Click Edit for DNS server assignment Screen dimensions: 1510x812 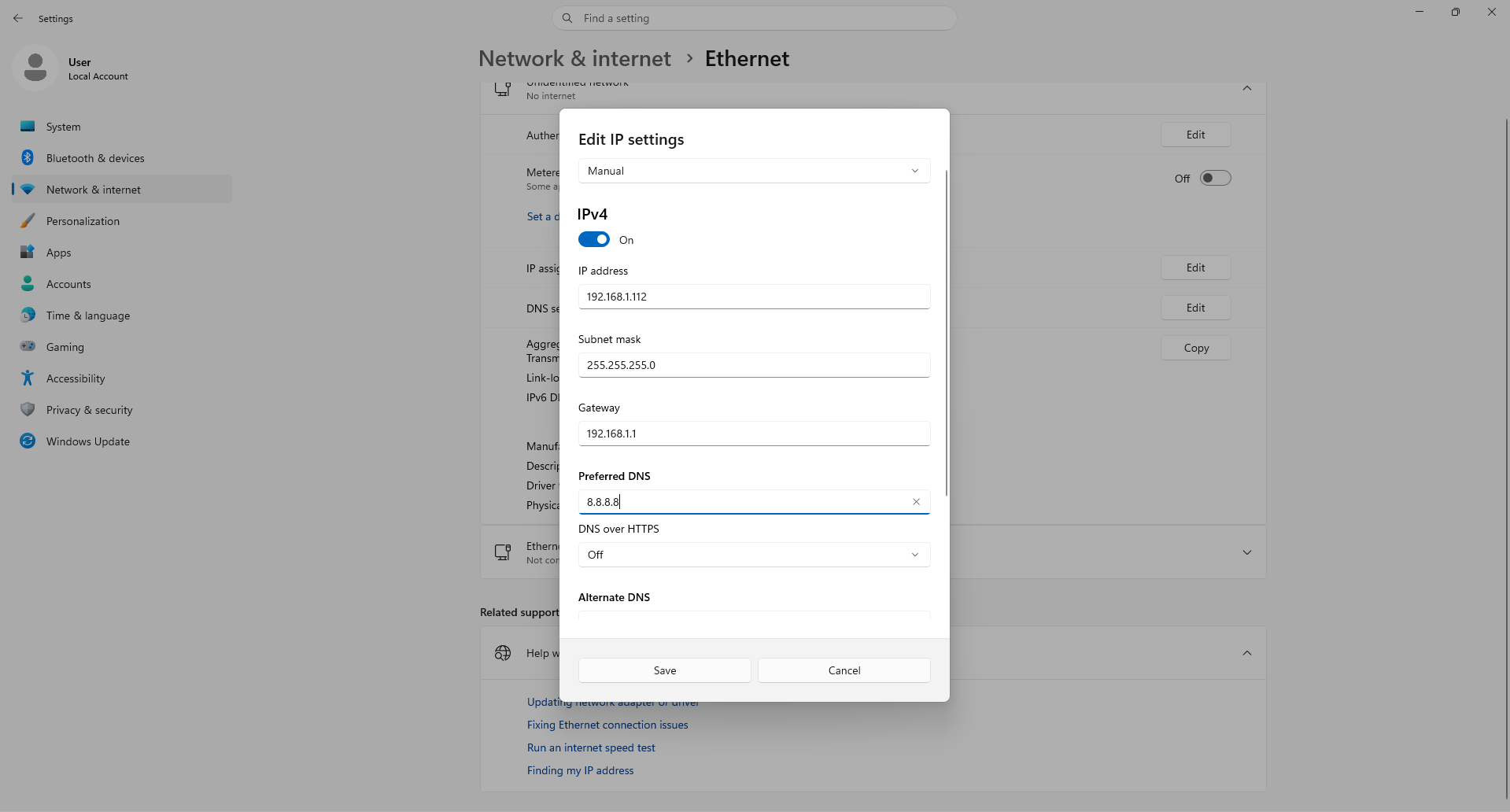(x=1195, y=308)
